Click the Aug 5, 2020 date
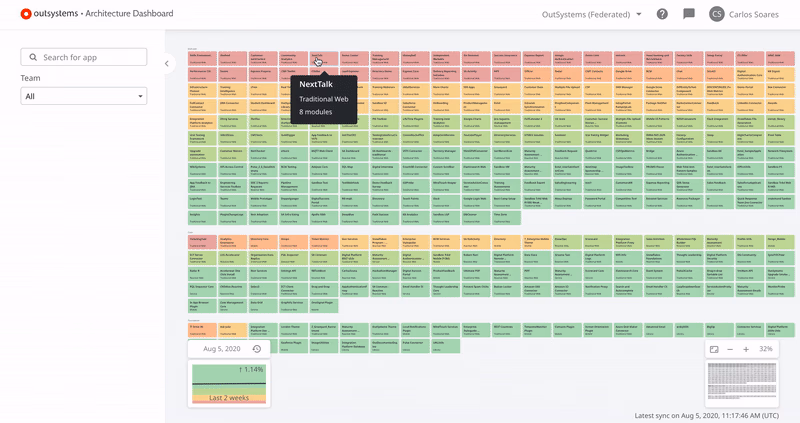This screenshot has height=423, width=800. click(x=221, y=349)
